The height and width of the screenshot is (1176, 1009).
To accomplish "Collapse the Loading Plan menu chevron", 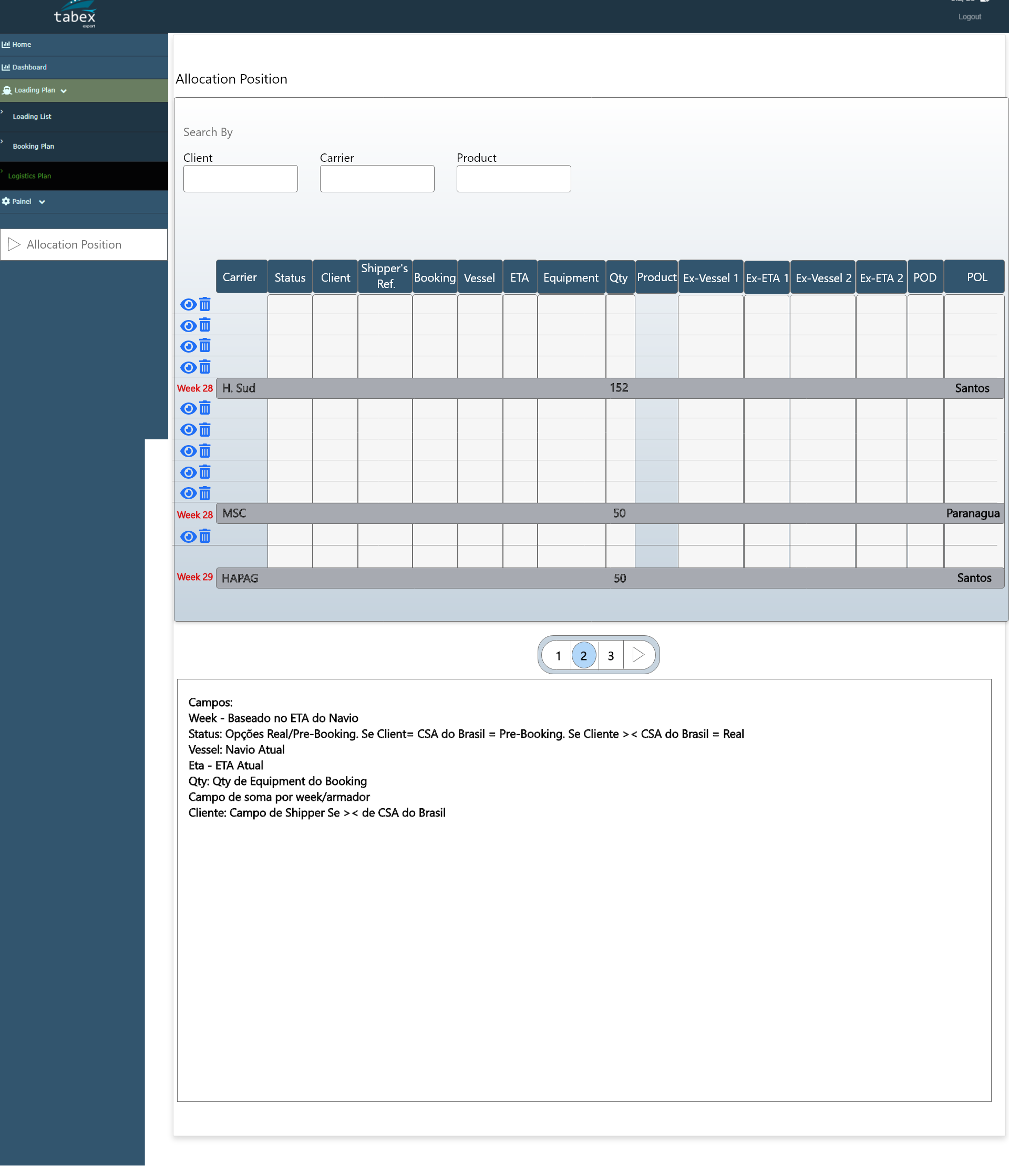I will click(64, 91).
